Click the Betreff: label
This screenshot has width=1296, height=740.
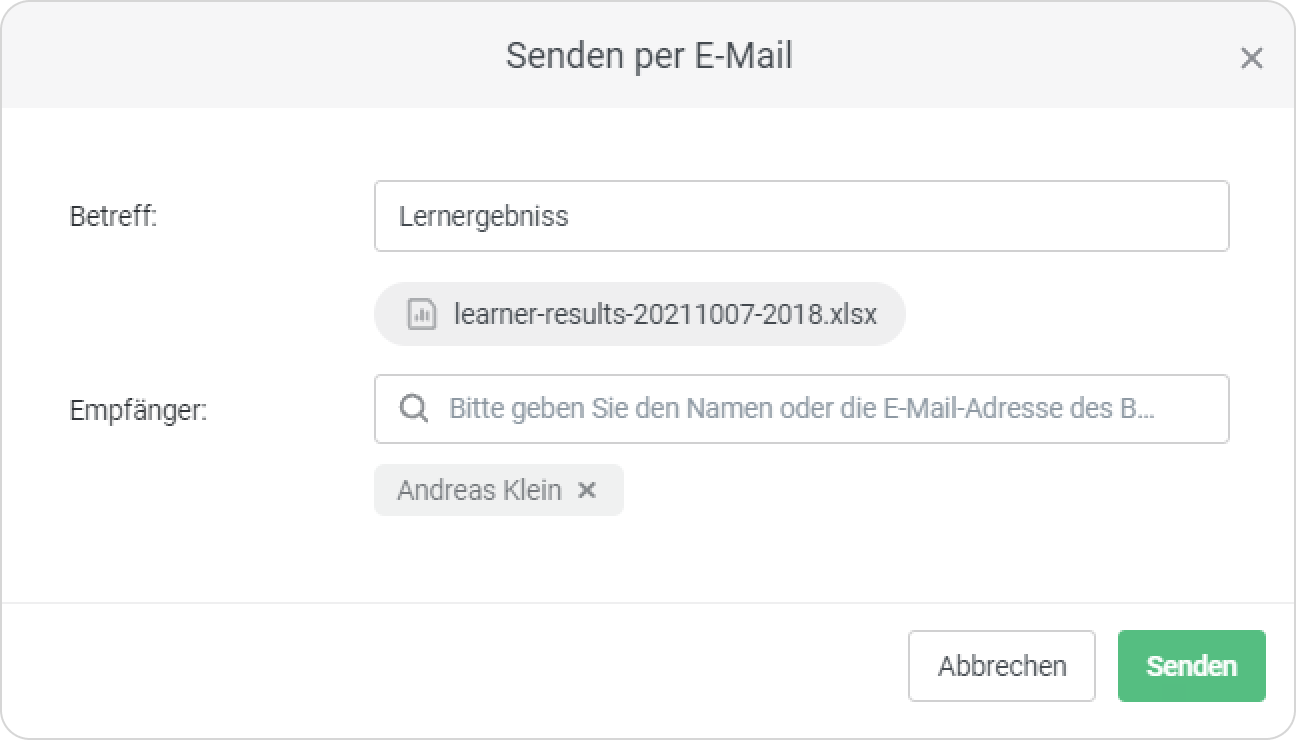click(x=113, y=216)
